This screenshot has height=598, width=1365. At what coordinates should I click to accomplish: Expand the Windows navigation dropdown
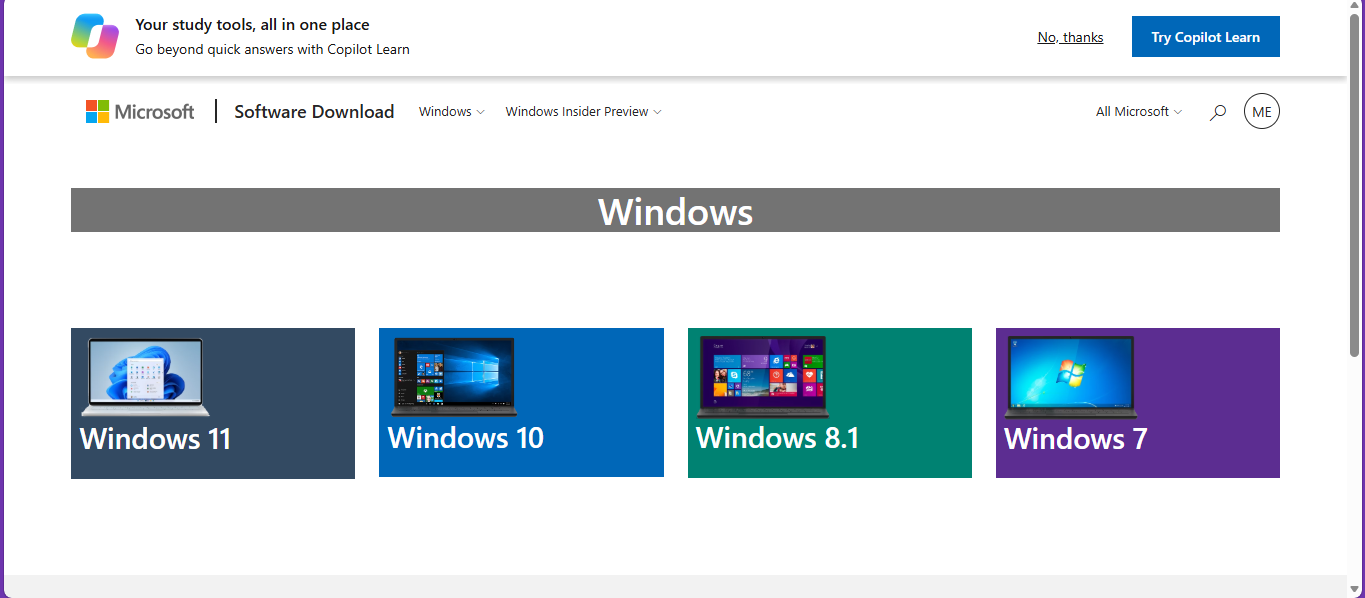(452, 112)
